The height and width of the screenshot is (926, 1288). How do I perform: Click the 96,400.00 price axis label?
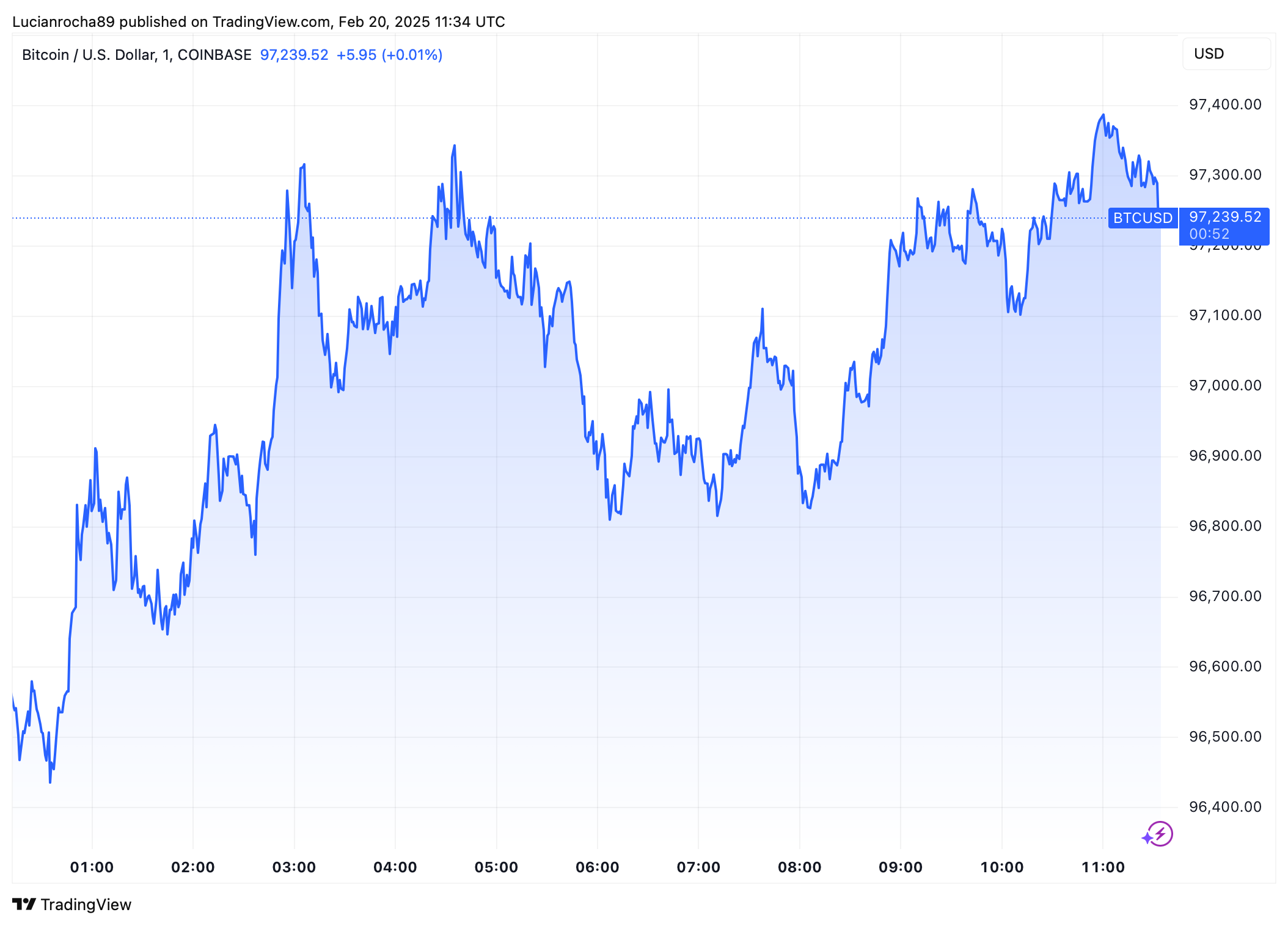click(x=1225, y=807)
